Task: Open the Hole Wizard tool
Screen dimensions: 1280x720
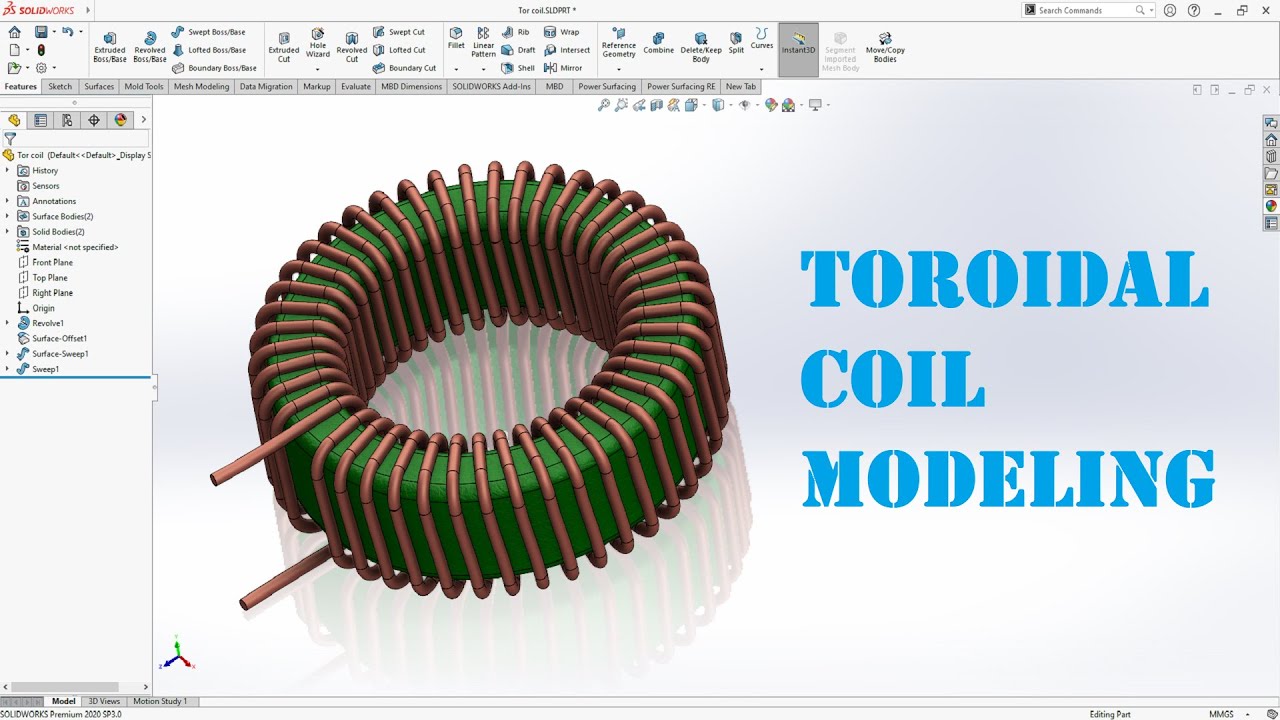Action: pyautogui.click(x=318, y=43)
